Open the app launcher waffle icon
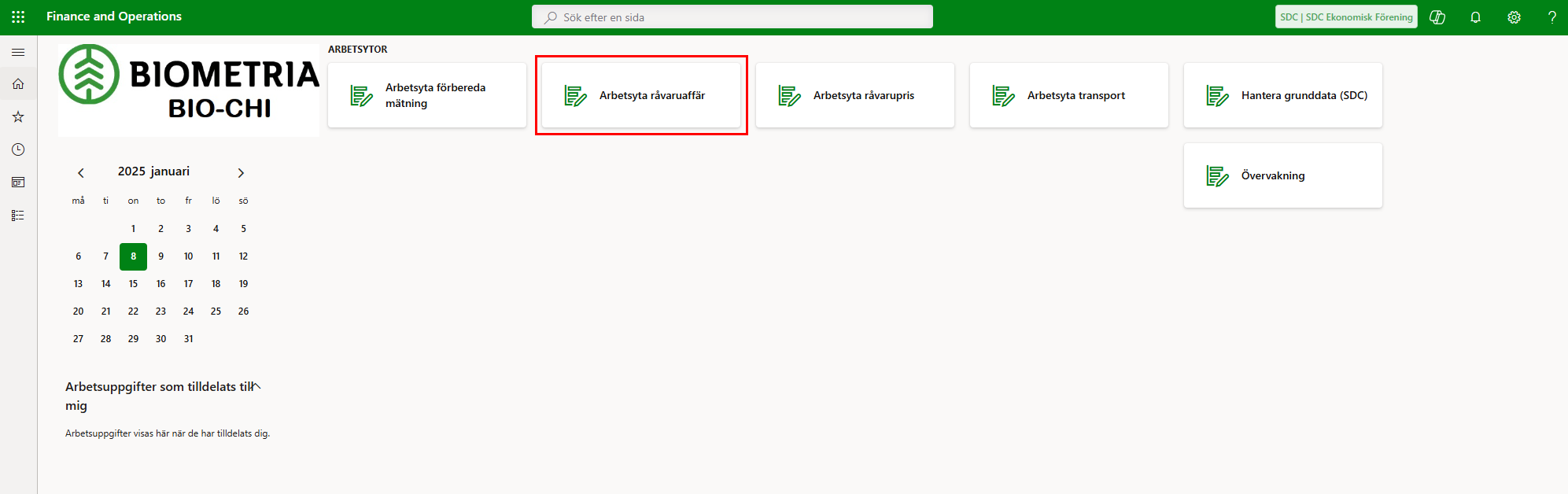1568x494 pixels. (18, 17)
